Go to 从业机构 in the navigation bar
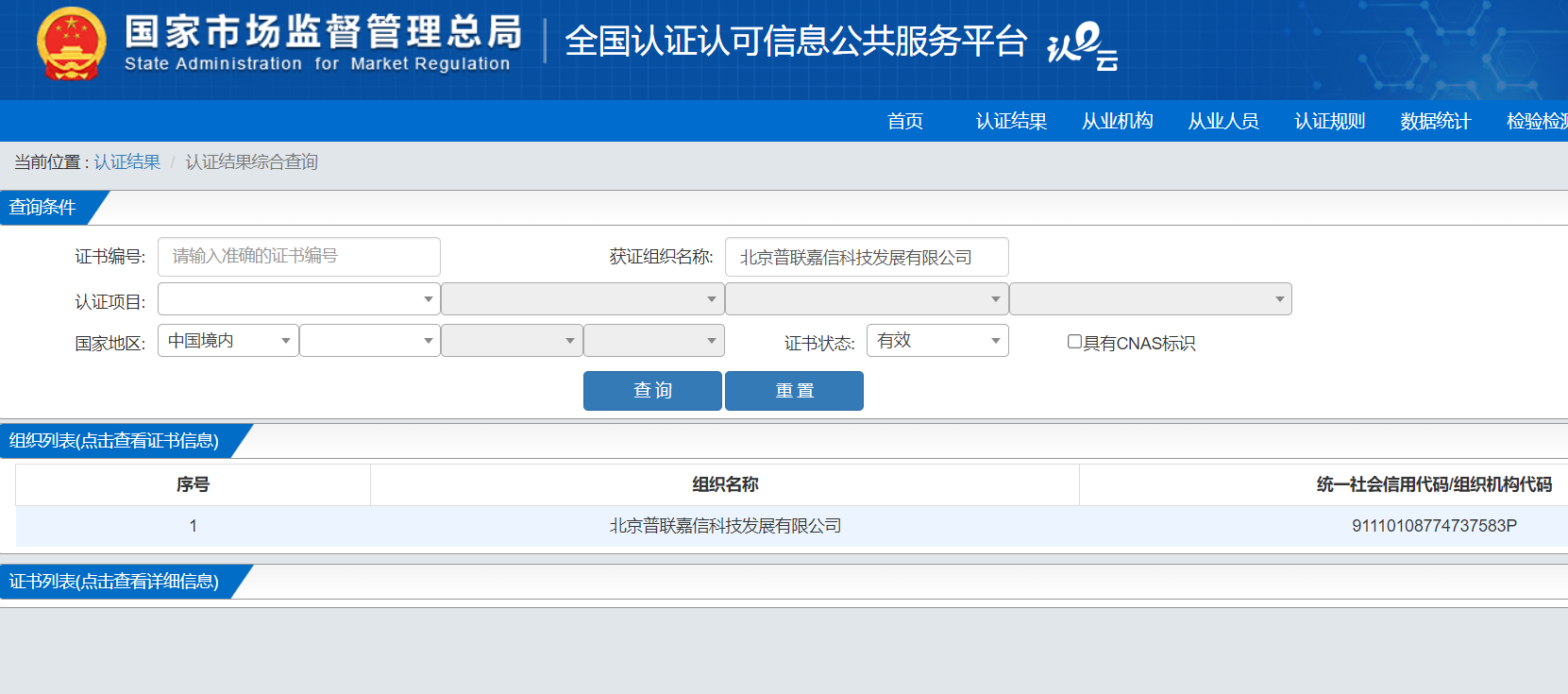 tap(1117, 121)
